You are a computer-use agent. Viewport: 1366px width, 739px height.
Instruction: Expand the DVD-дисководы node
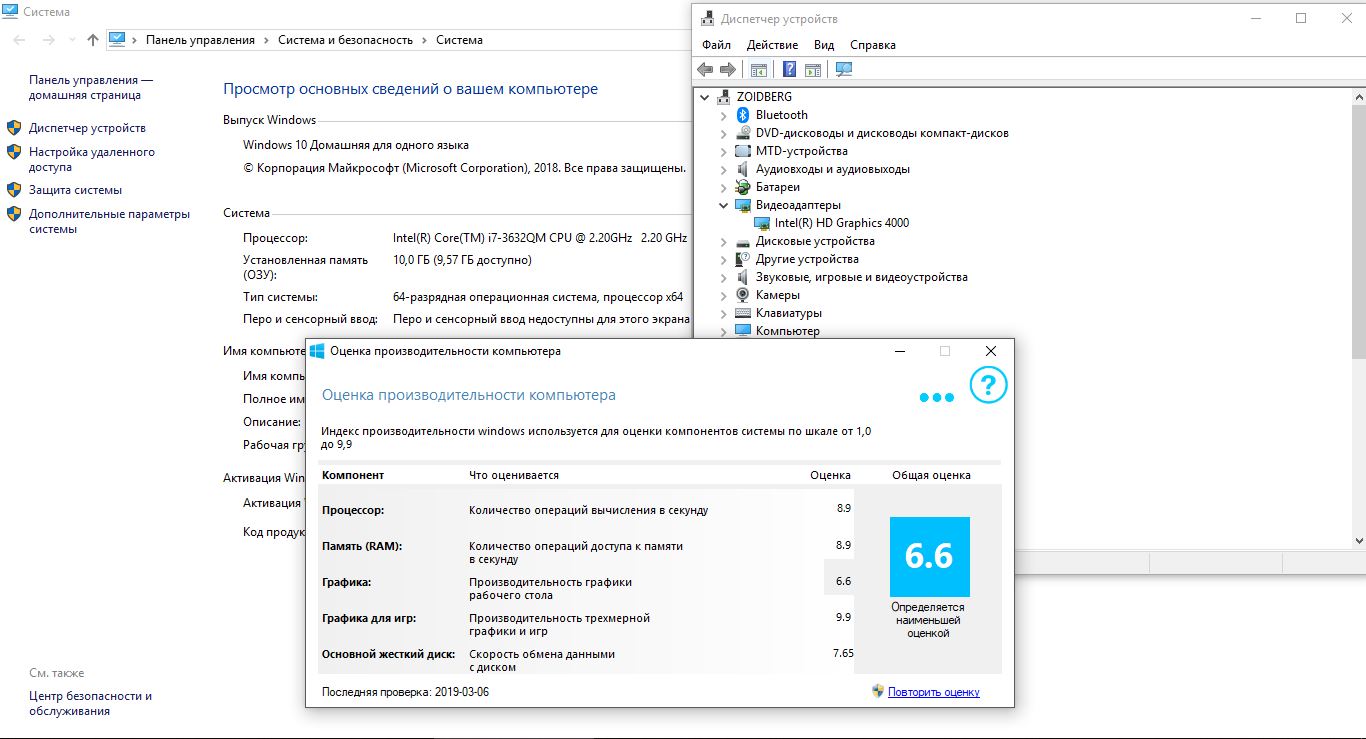click(724, 133)
